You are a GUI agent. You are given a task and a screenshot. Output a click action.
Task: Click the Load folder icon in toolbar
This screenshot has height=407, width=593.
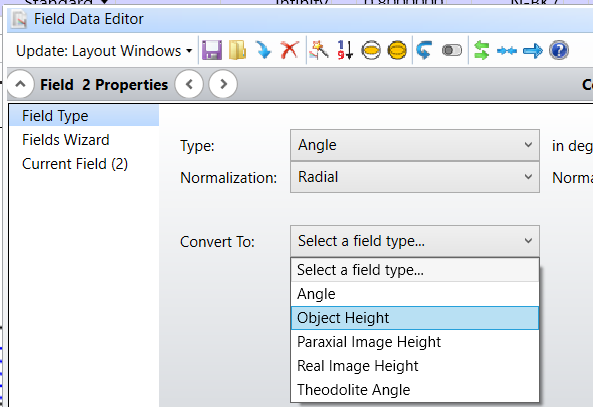238,50
